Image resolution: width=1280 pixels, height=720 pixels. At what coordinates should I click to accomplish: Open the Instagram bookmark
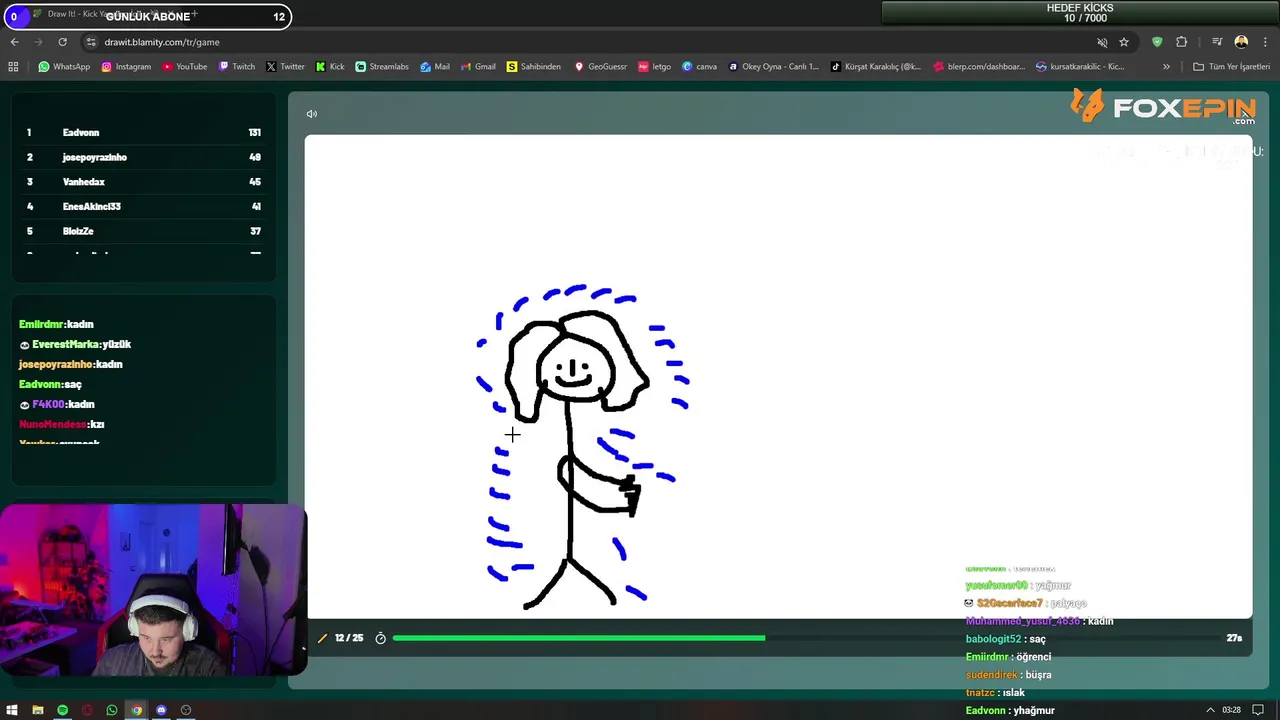125,67
